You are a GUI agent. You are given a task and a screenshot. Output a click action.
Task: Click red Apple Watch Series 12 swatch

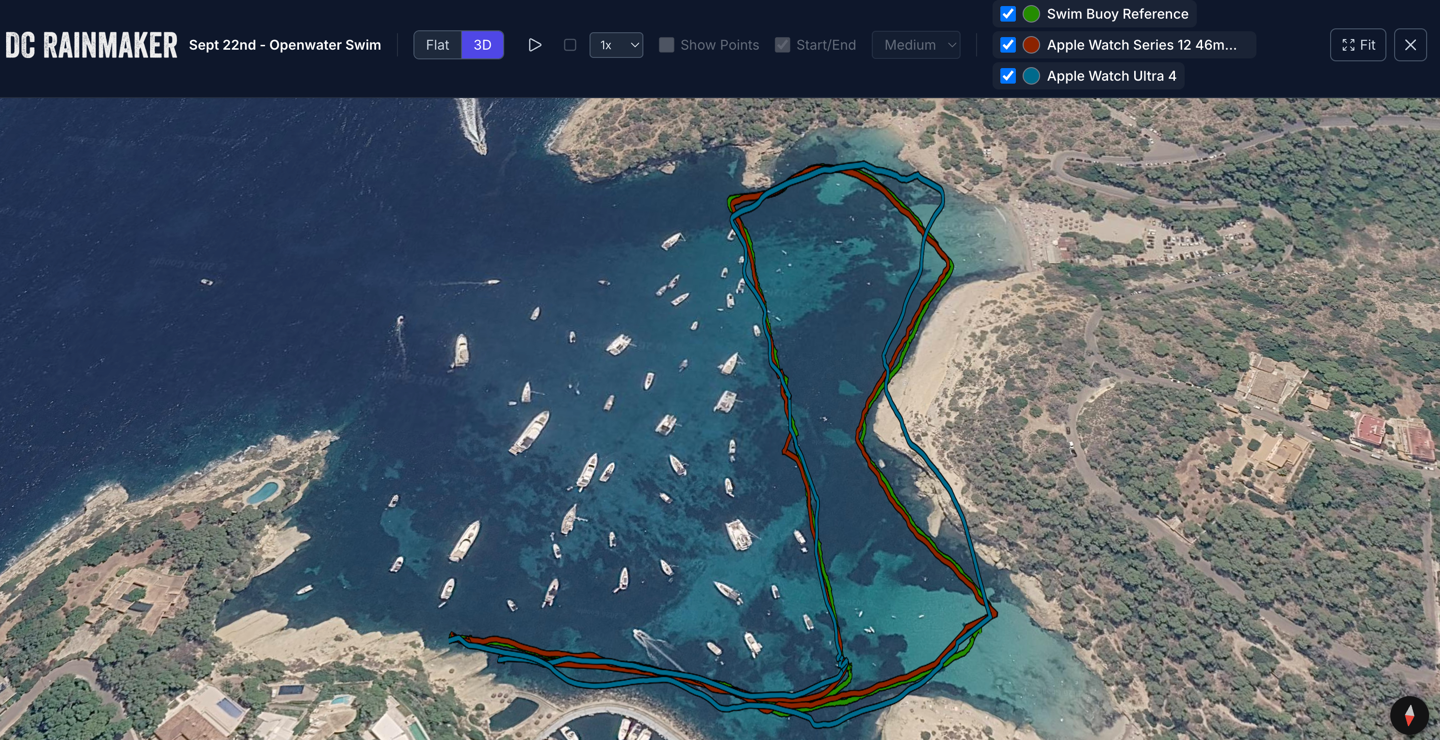click(1031, 45)
